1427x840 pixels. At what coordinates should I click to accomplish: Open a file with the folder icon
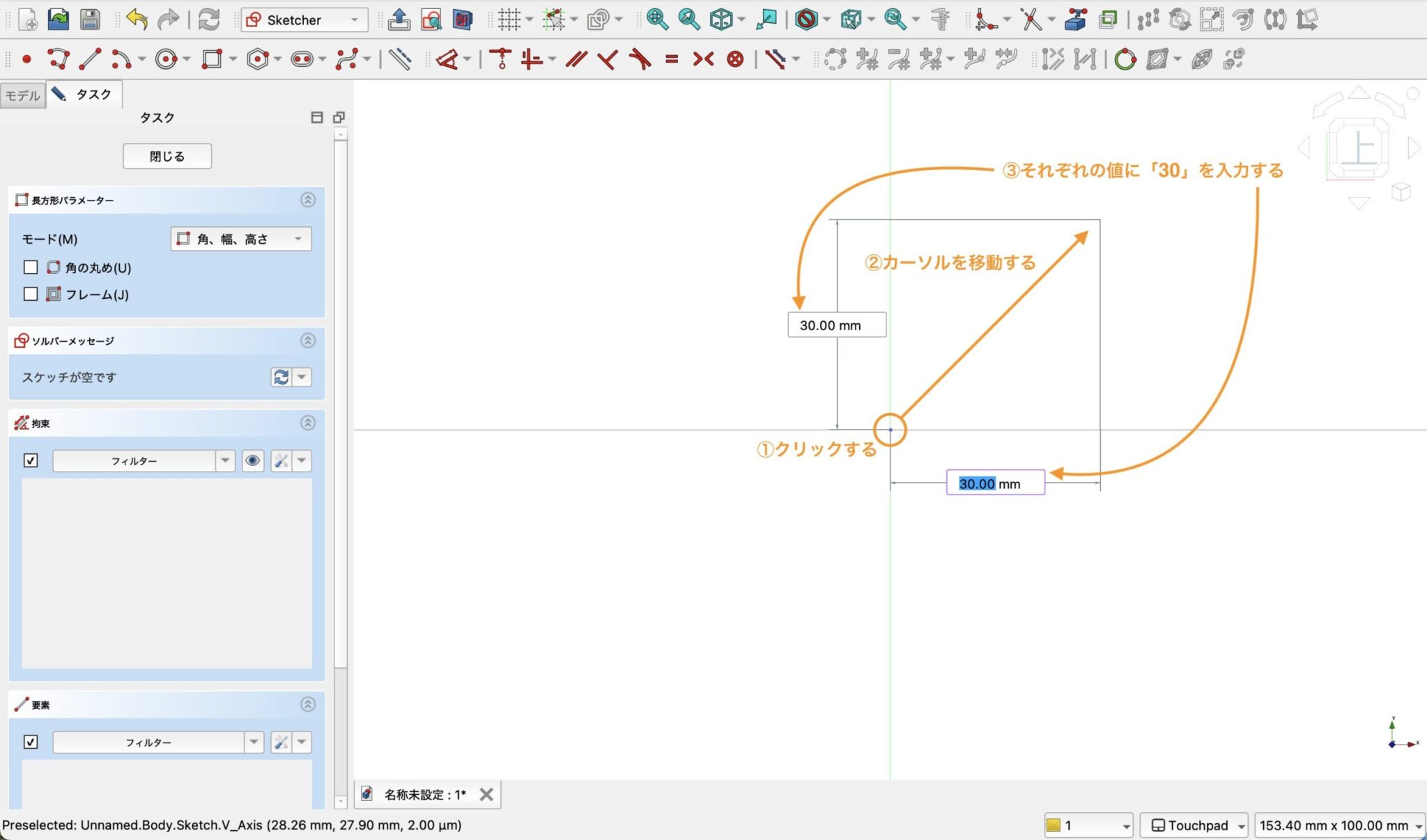(x=59, y=20)
